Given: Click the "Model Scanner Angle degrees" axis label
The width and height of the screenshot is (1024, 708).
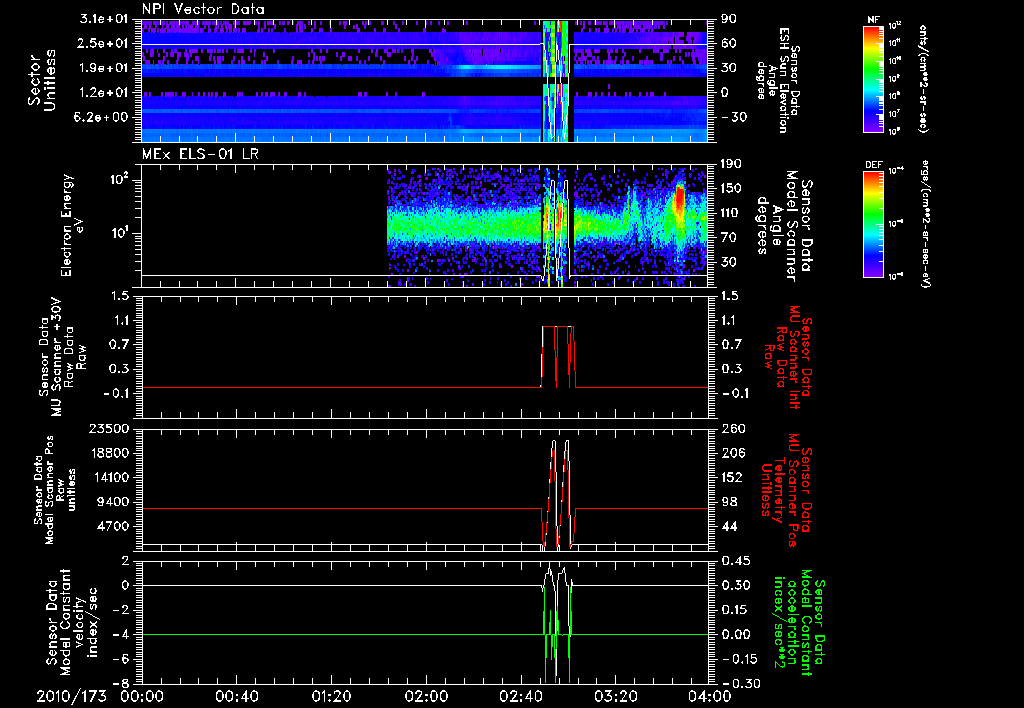Looking at the screenshot, I should pos(783,226).
